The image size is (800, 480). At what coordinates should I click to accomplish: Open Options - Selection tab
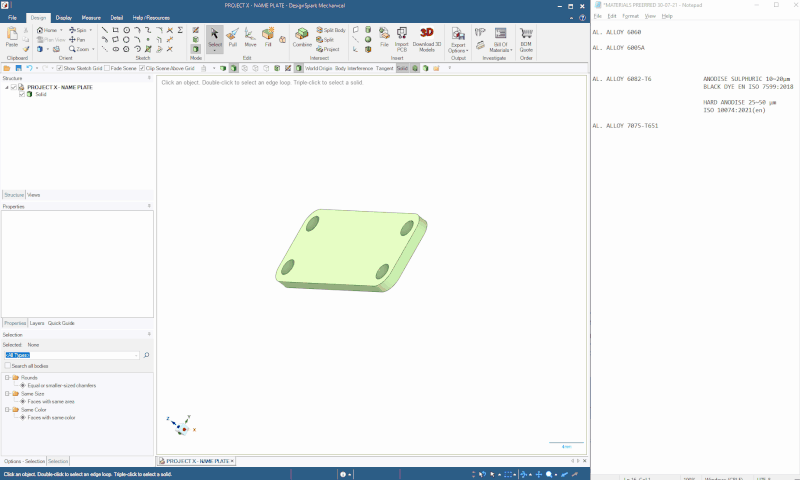(x=24, y=461)
